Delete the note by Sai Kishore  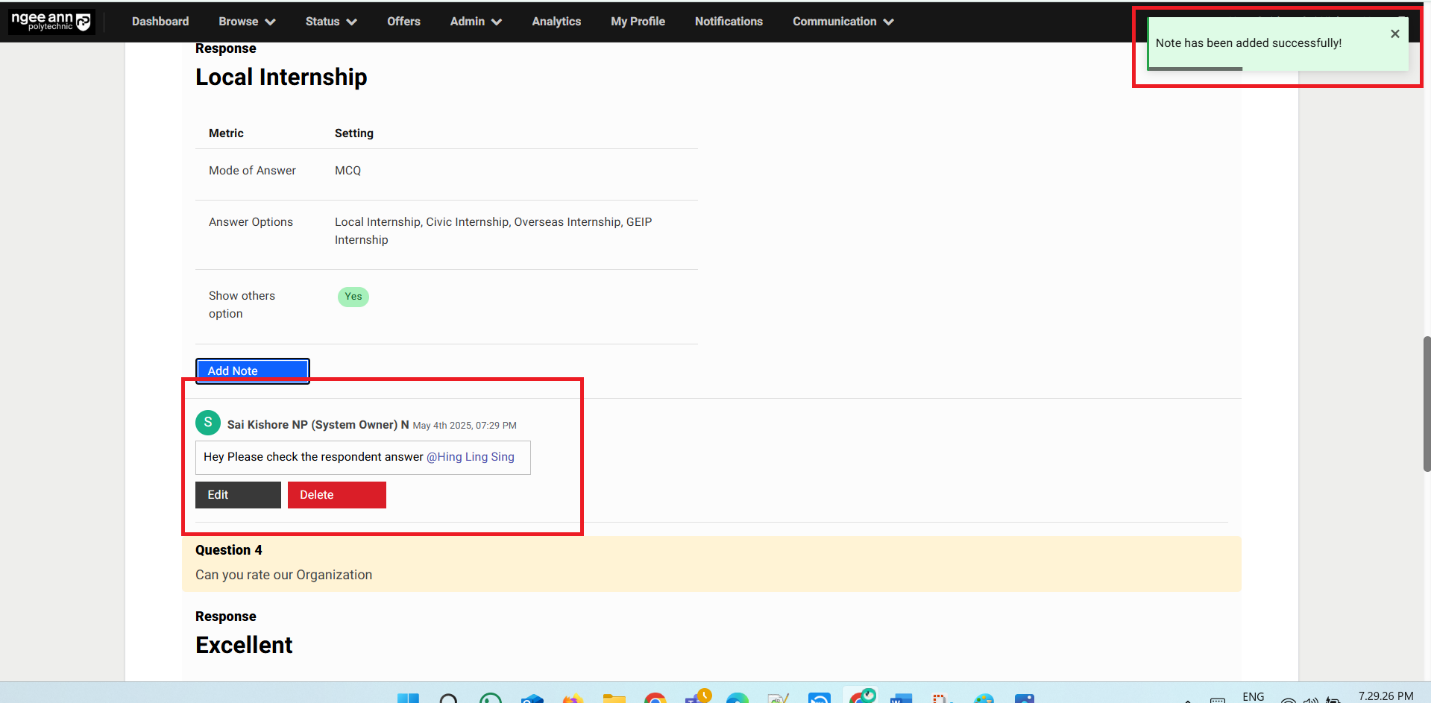[x=336, y=495]
